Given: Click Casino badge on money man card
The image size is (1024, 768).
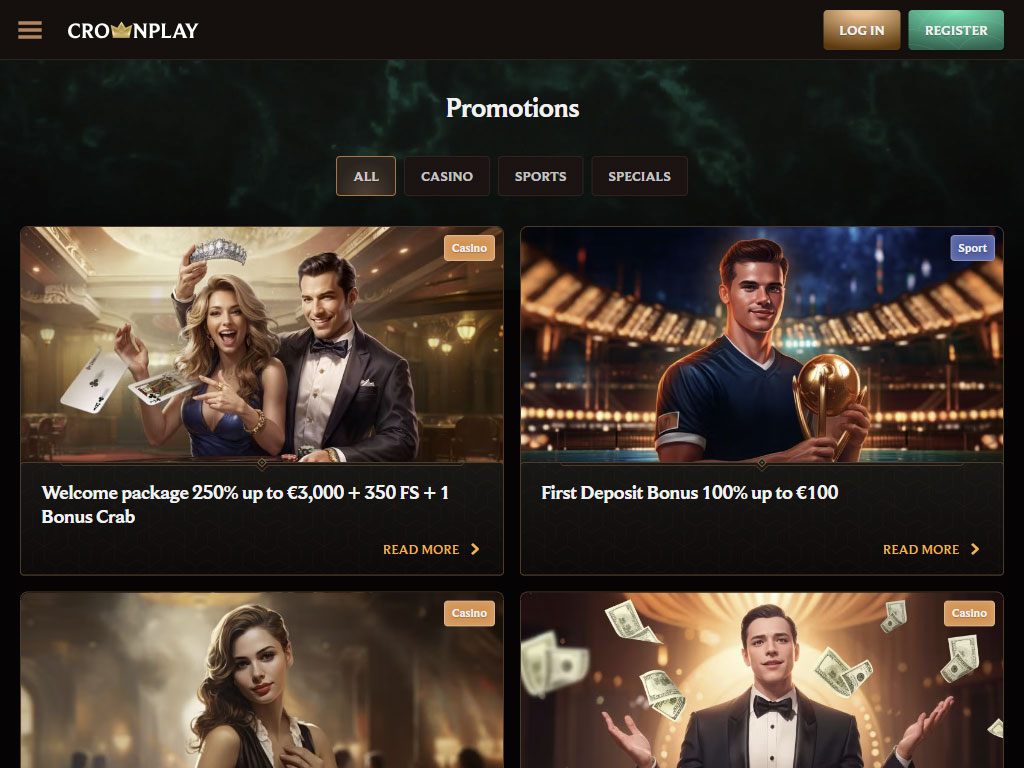Looking at the screenshot, I should (x=969, y=613).
